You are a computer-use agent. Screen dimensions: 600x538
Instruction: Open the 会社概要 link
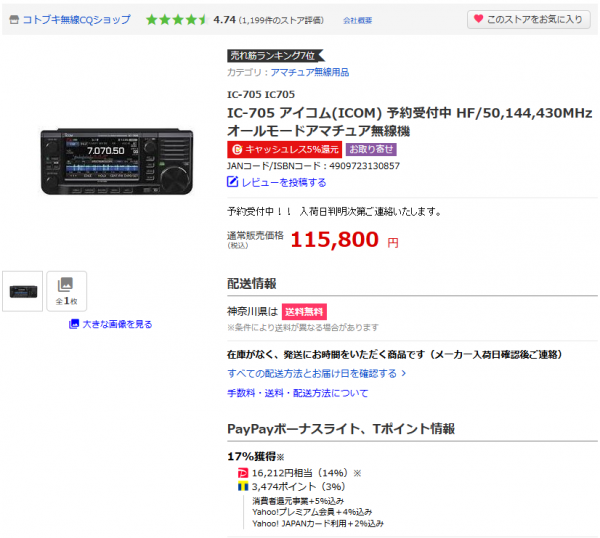coord(357,20)
